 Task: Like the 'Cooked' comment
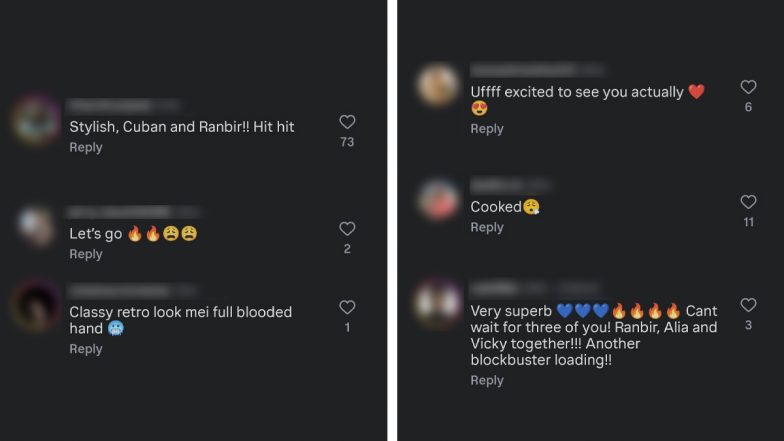pos(748,202)
